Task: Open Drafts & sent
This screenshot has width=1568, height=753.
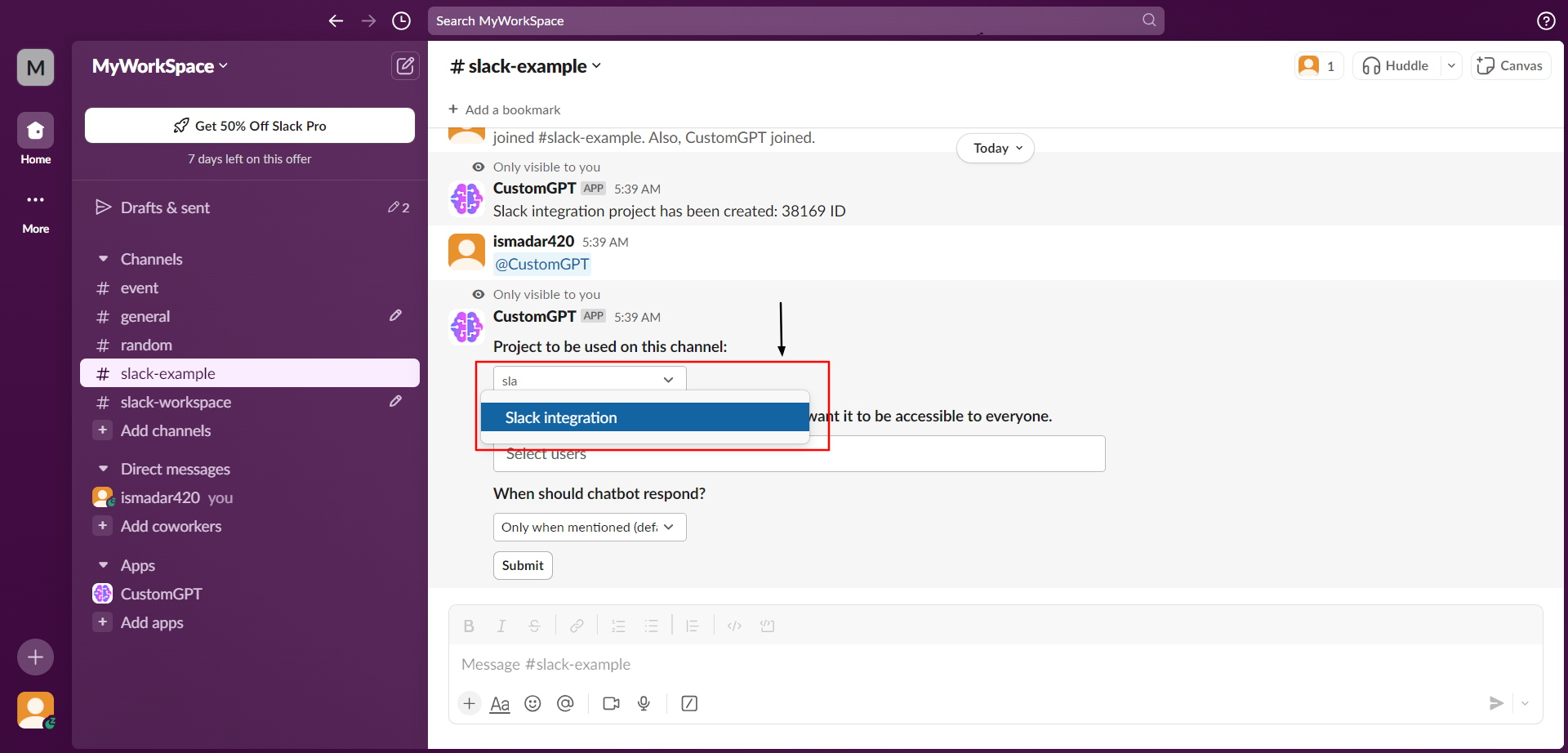Action: (x=250, y=207)
